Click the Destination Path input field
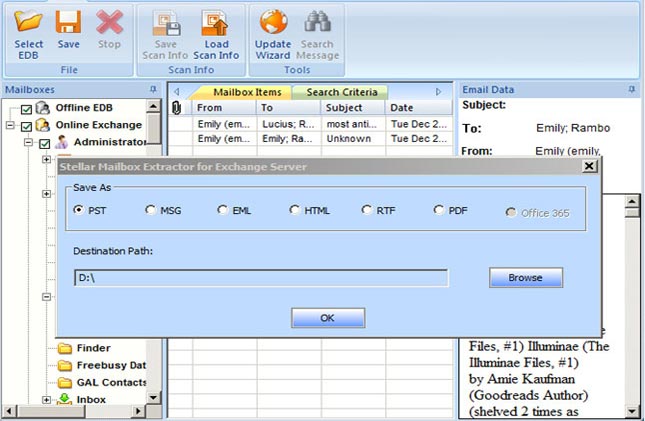645x421 pixels. point(261,278)
